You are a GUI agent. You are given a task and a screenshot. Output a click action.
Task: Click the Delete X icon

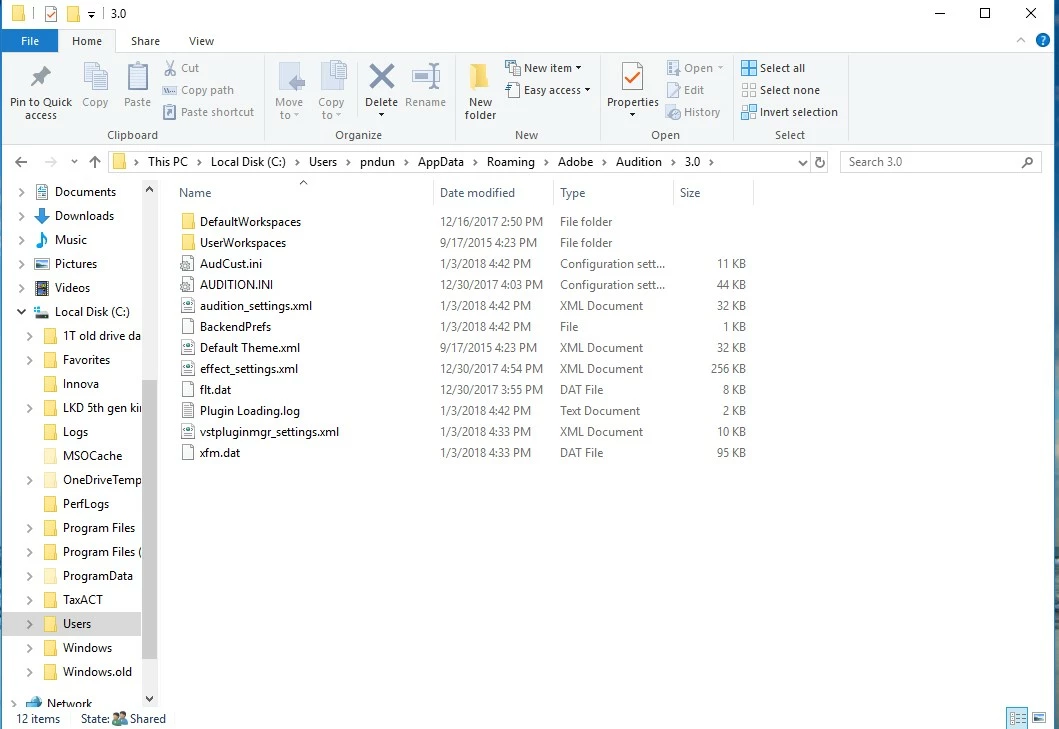pyautogui.click(x=382, y=76)
